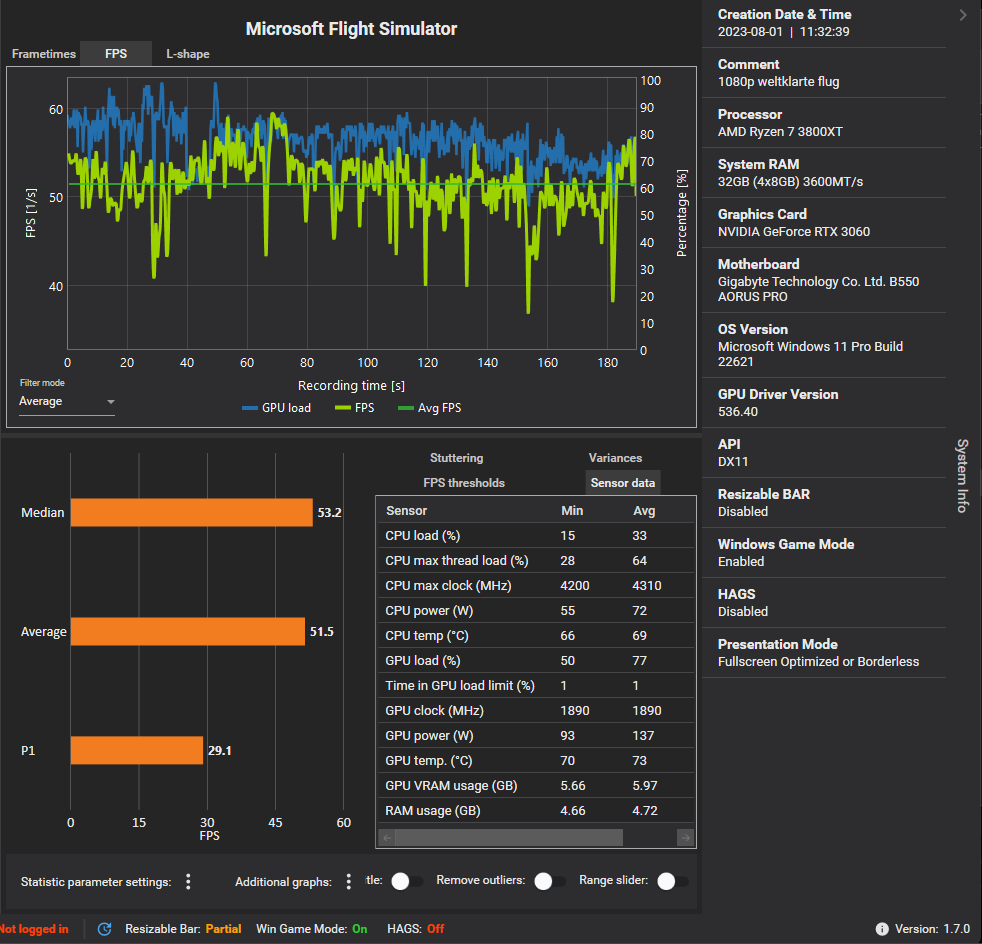This screenshot has width=982, height=944.
Task: Click the Sensor column header
Action: pos(406,511)
